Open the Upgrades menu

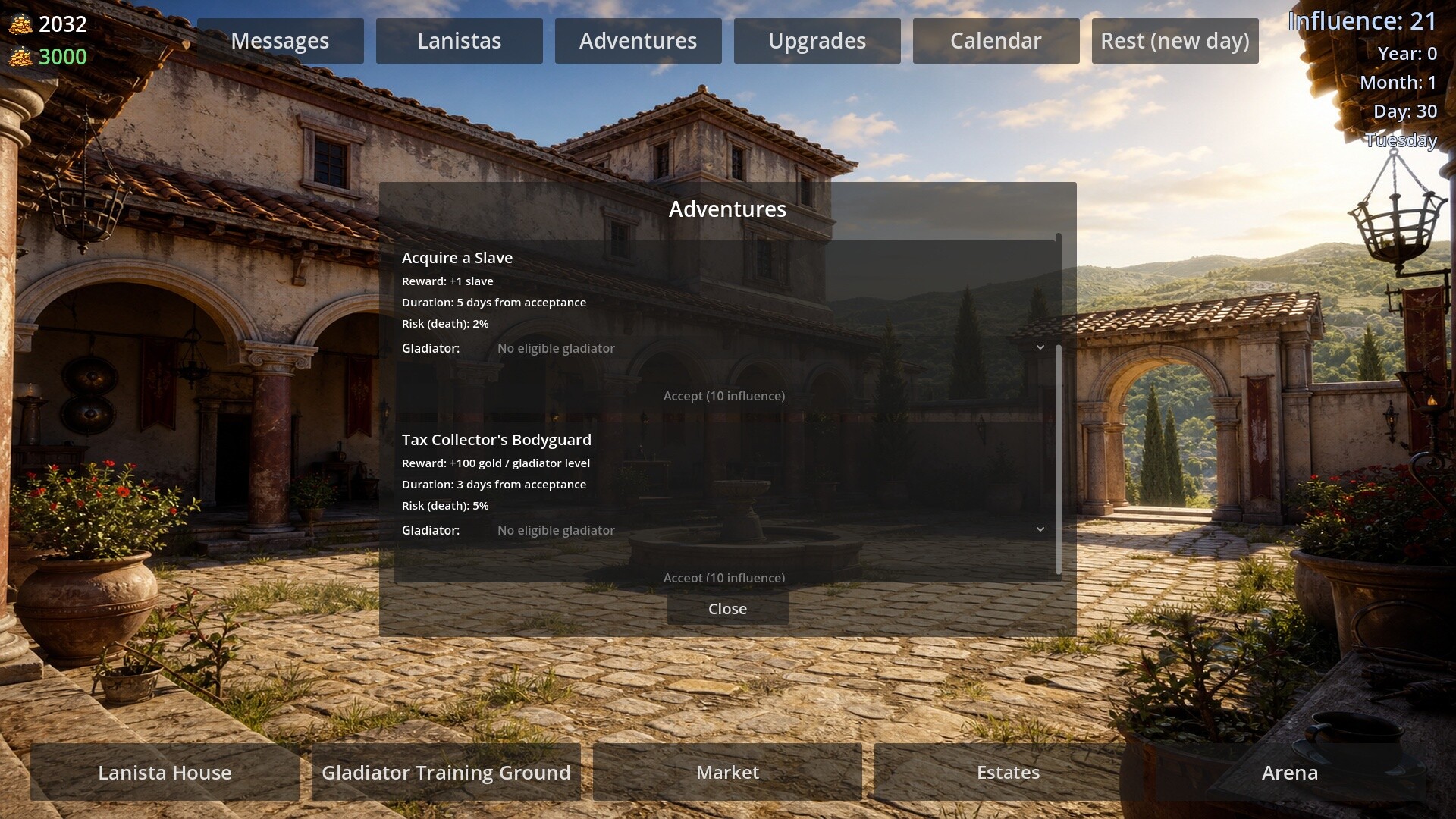click(x=817, y=41)
